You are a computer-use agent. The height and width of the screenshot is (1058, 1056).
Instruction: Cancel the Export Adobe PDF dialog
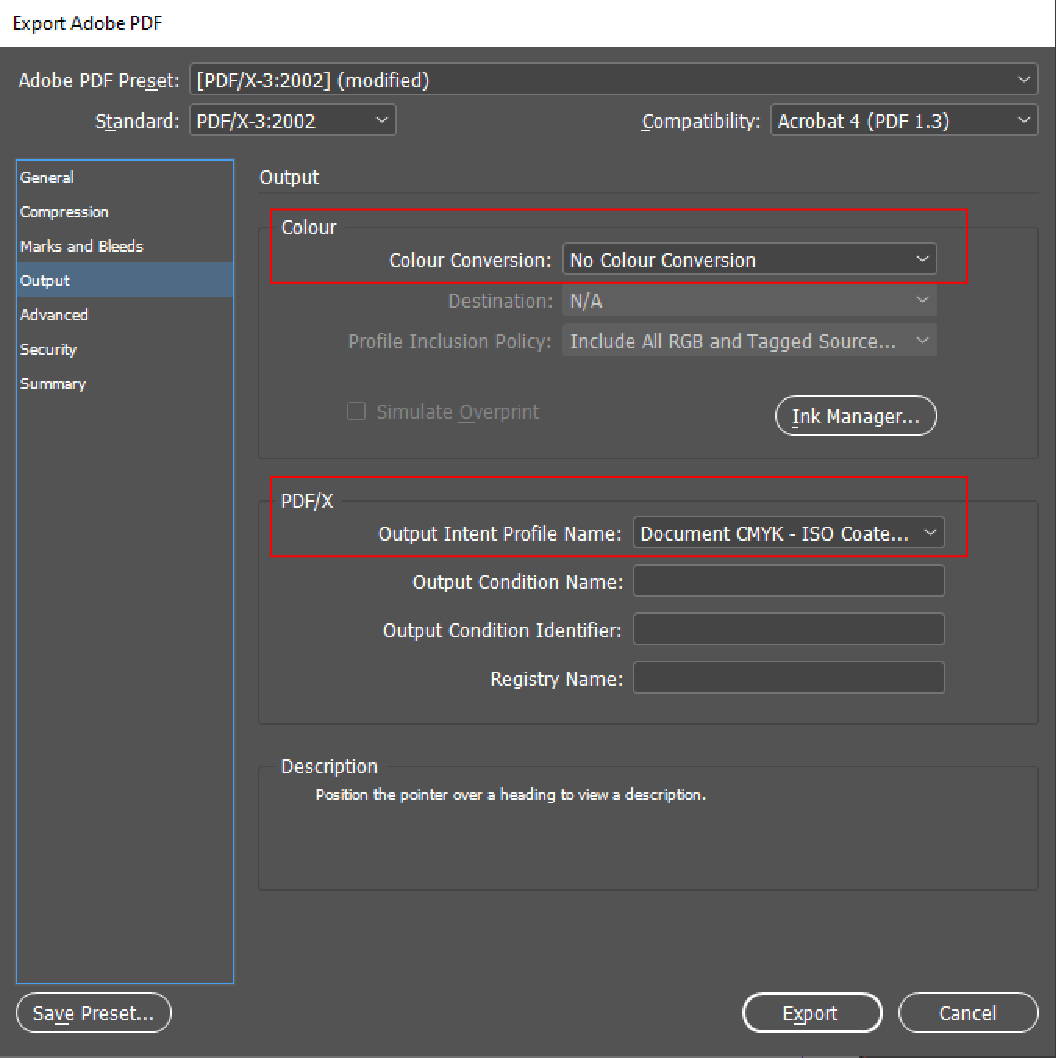[967, 1013]
